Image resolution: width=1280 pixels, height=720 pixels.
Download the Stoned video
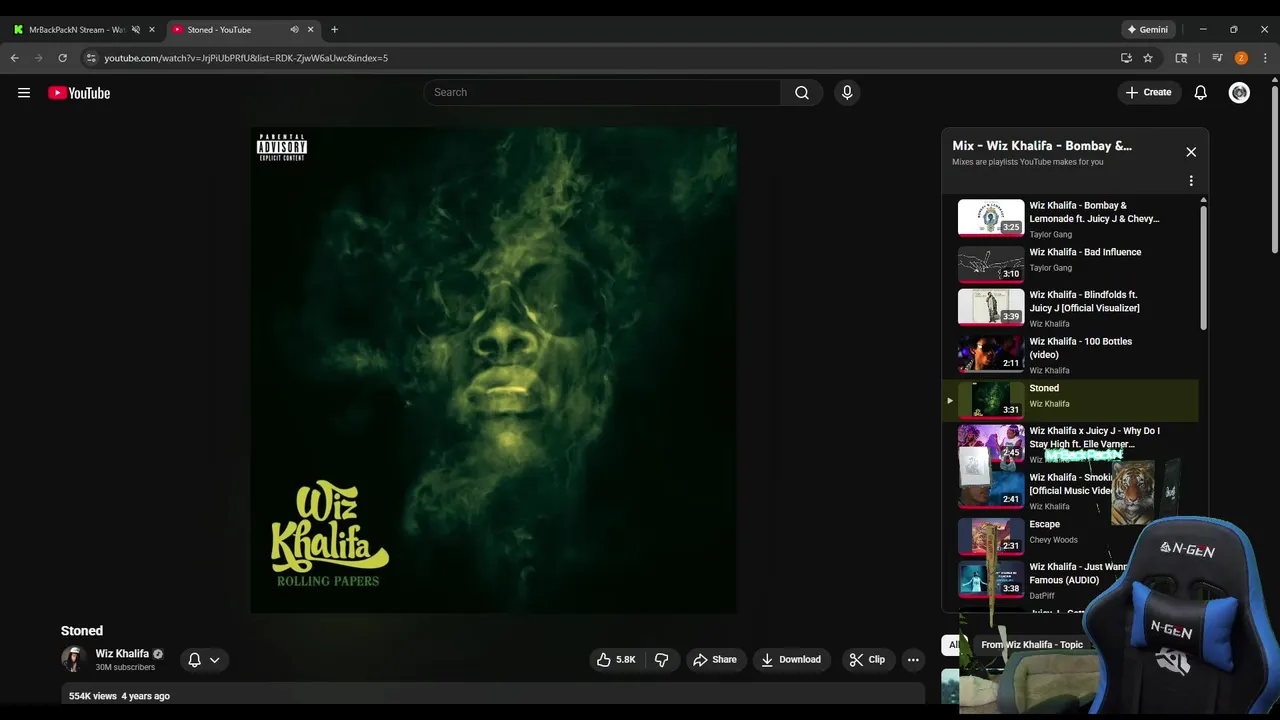click(x=792, y=660)
